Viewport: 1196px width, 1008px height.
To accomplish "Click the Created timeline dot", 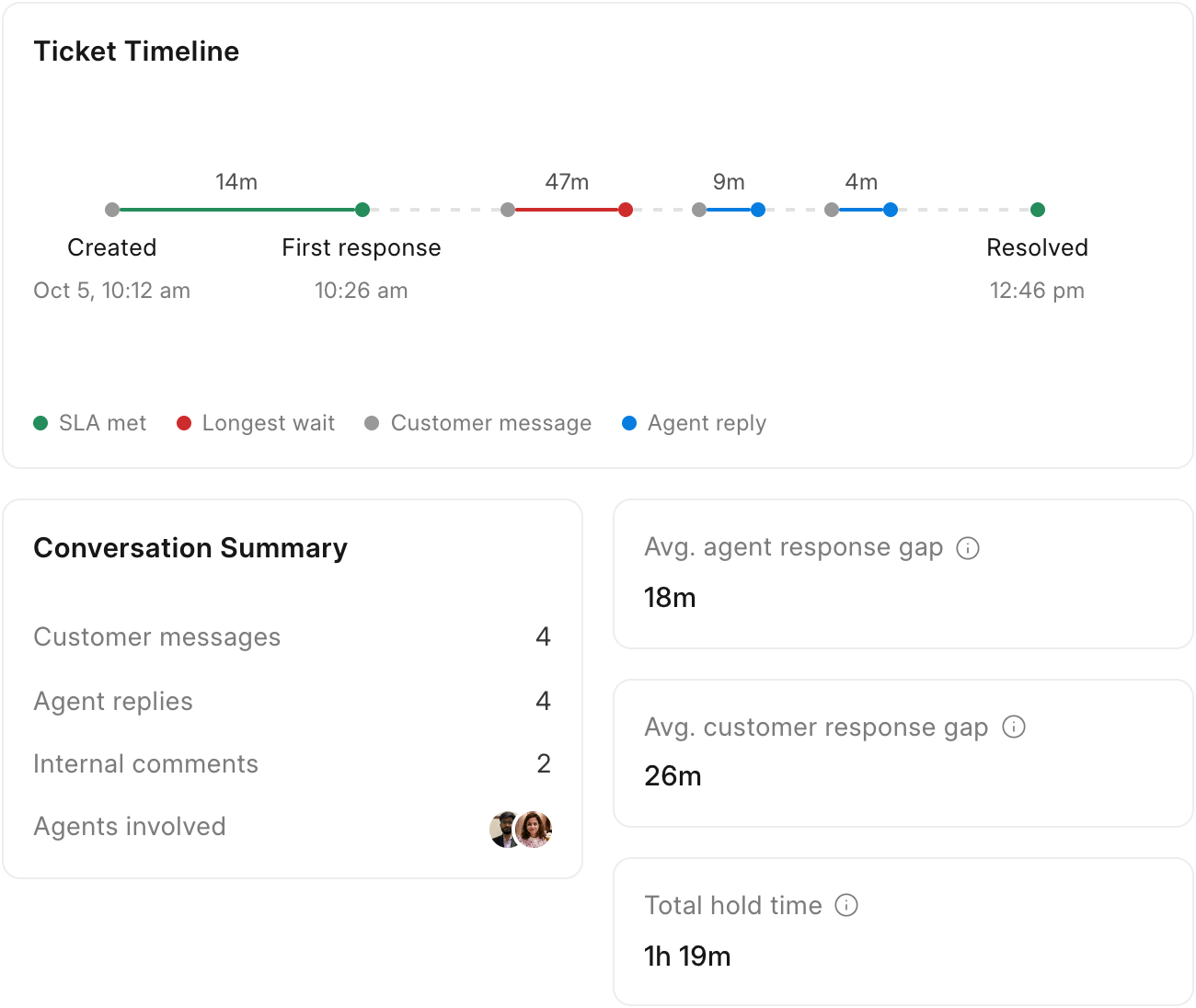I will tap(112, 210).
